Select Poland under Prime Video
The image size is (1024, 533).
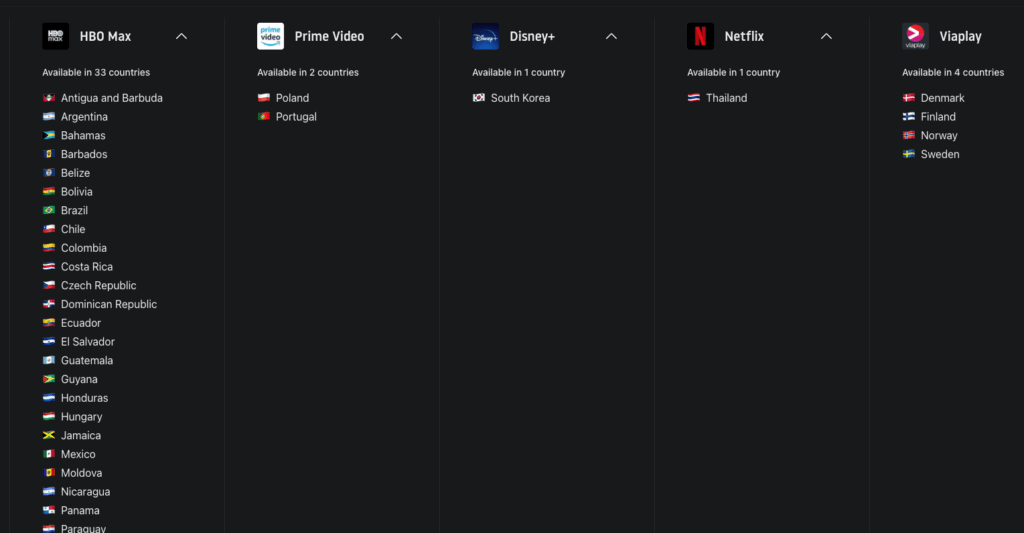click(292, 98)
